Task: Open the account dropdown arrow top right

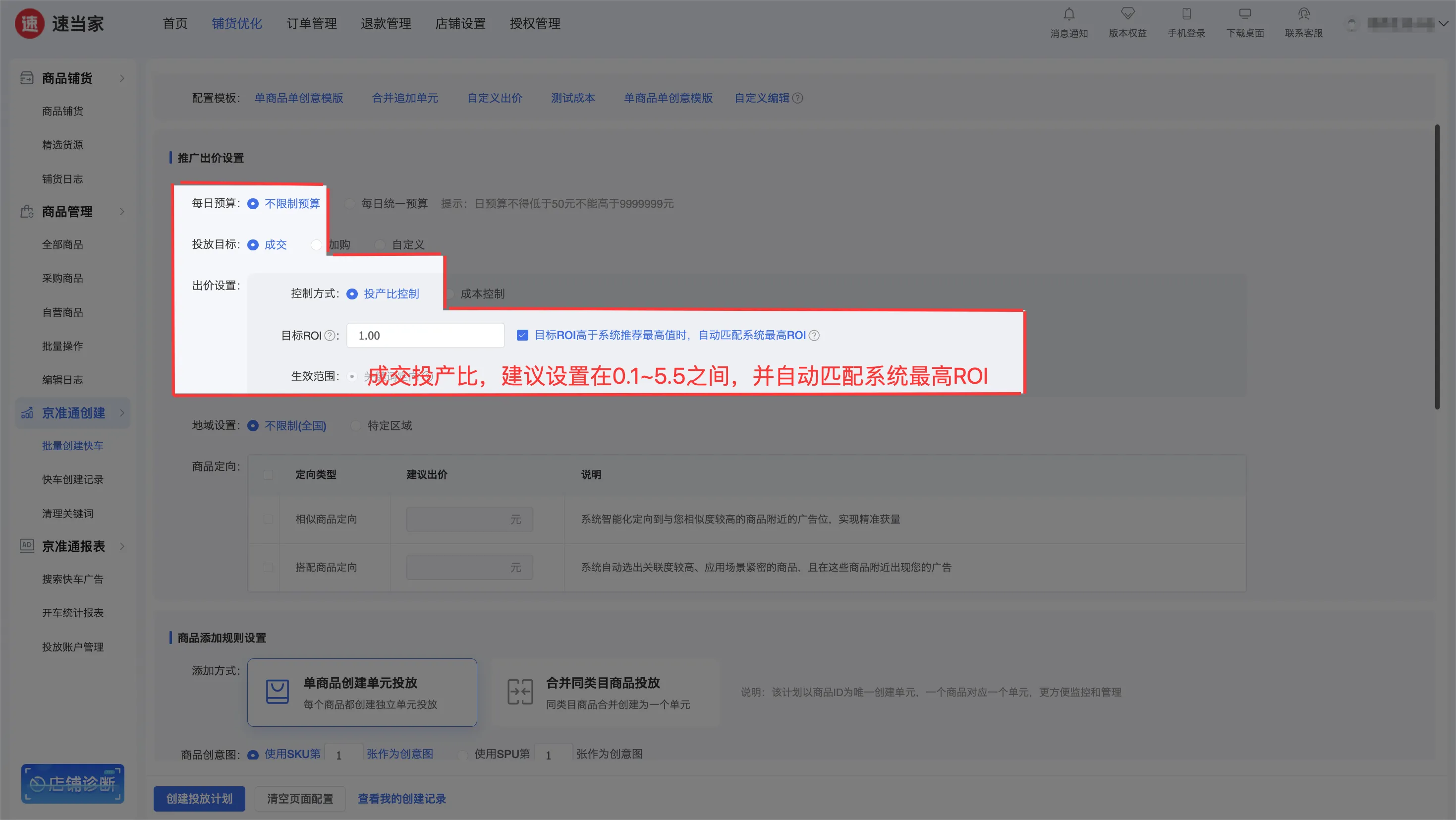Action: (1443, 24)
